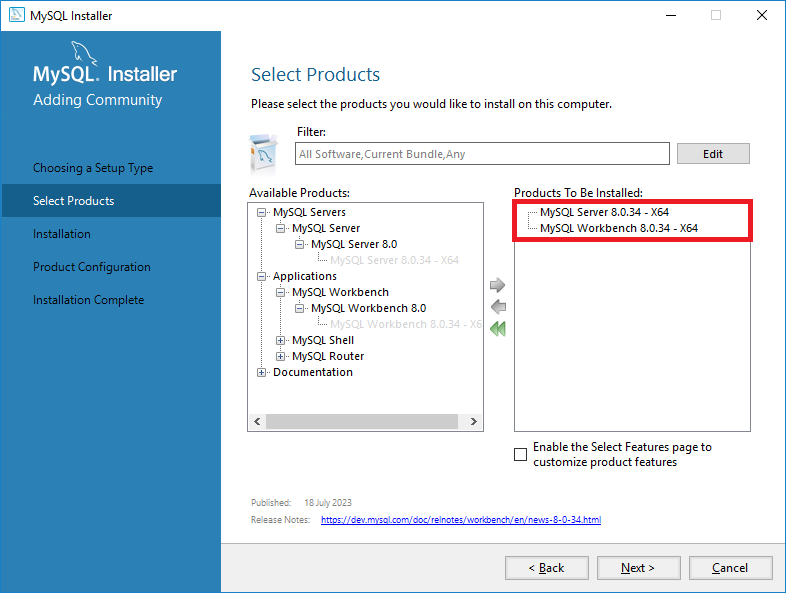The height and width of the screenshot is (593, 786).
Task: Select MySQL Server 8.0.34 - X64 to be installed
Action: coord(604,212)
